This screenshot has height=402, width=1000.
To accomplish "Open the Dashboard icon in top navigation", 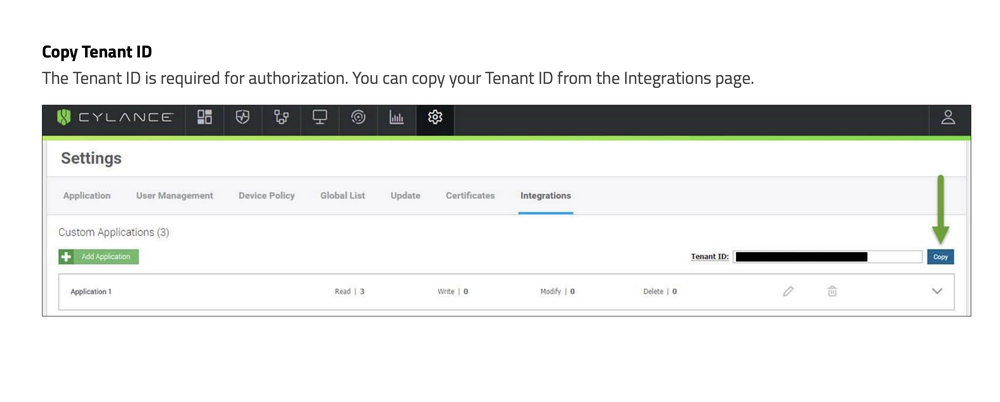I will click(x=204, y=118).
